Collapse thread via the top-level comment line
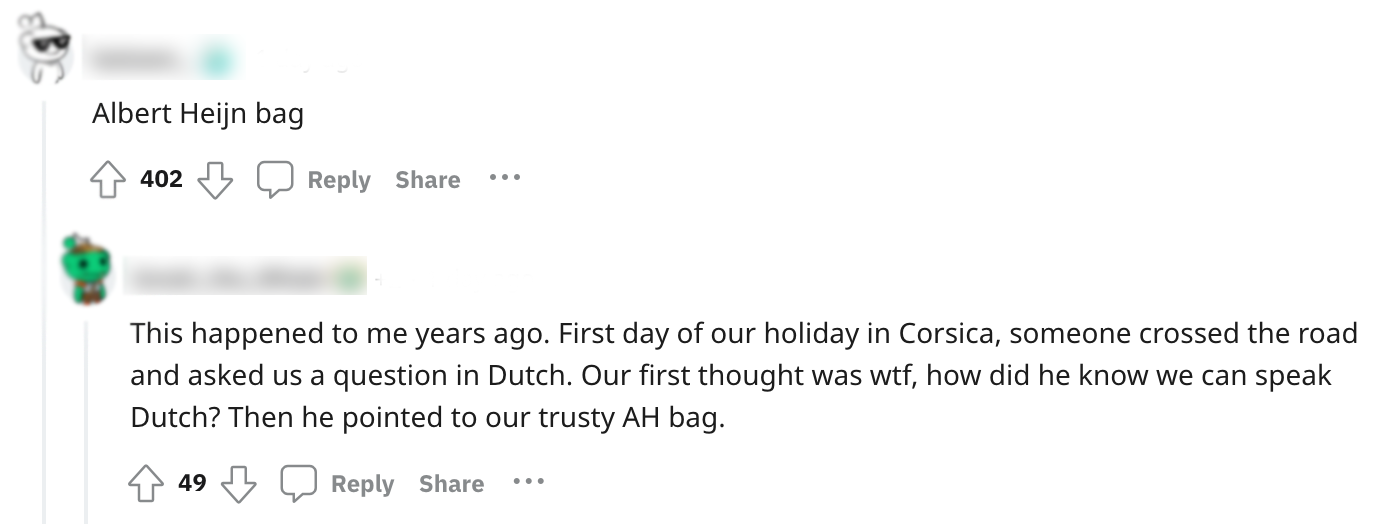This screenshot has width=1386, height=524. (44, 300)
